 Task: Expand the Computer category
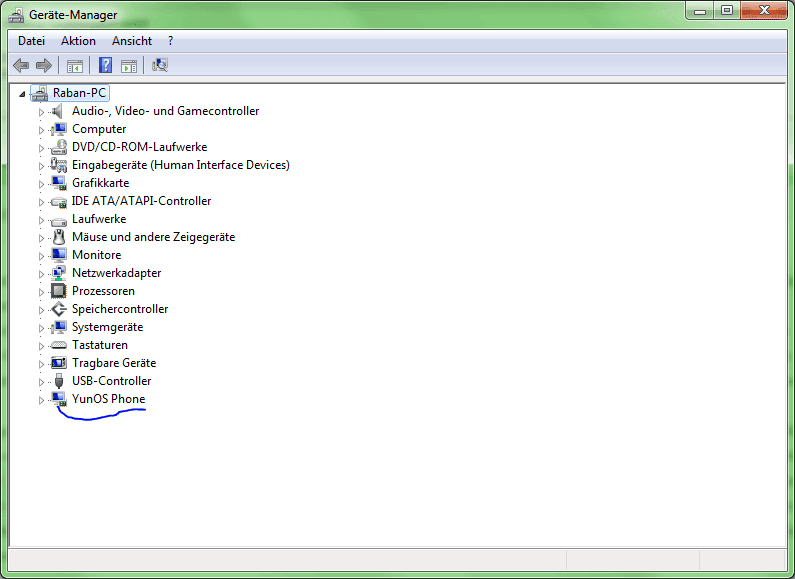click(x=42, y=130)
